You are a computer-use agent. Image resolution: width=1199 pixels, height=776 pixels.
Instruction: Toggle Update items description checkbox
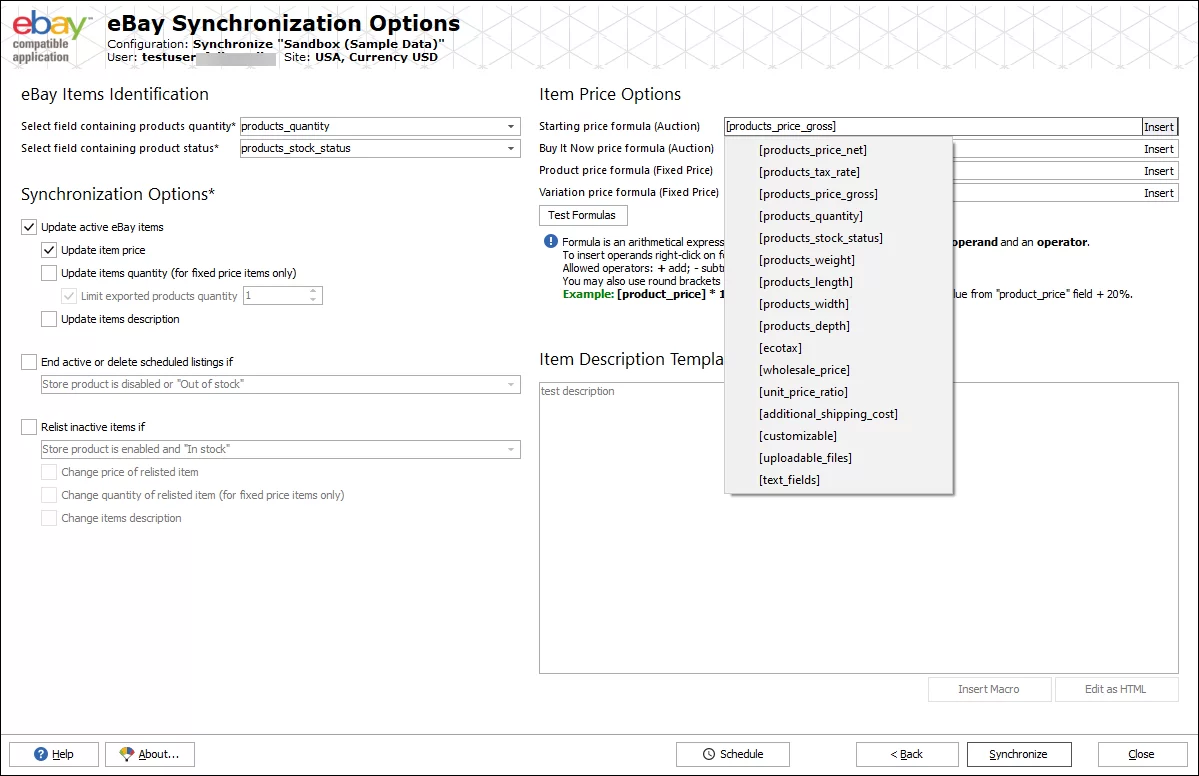pyautogui.click(x=49, y=319)
